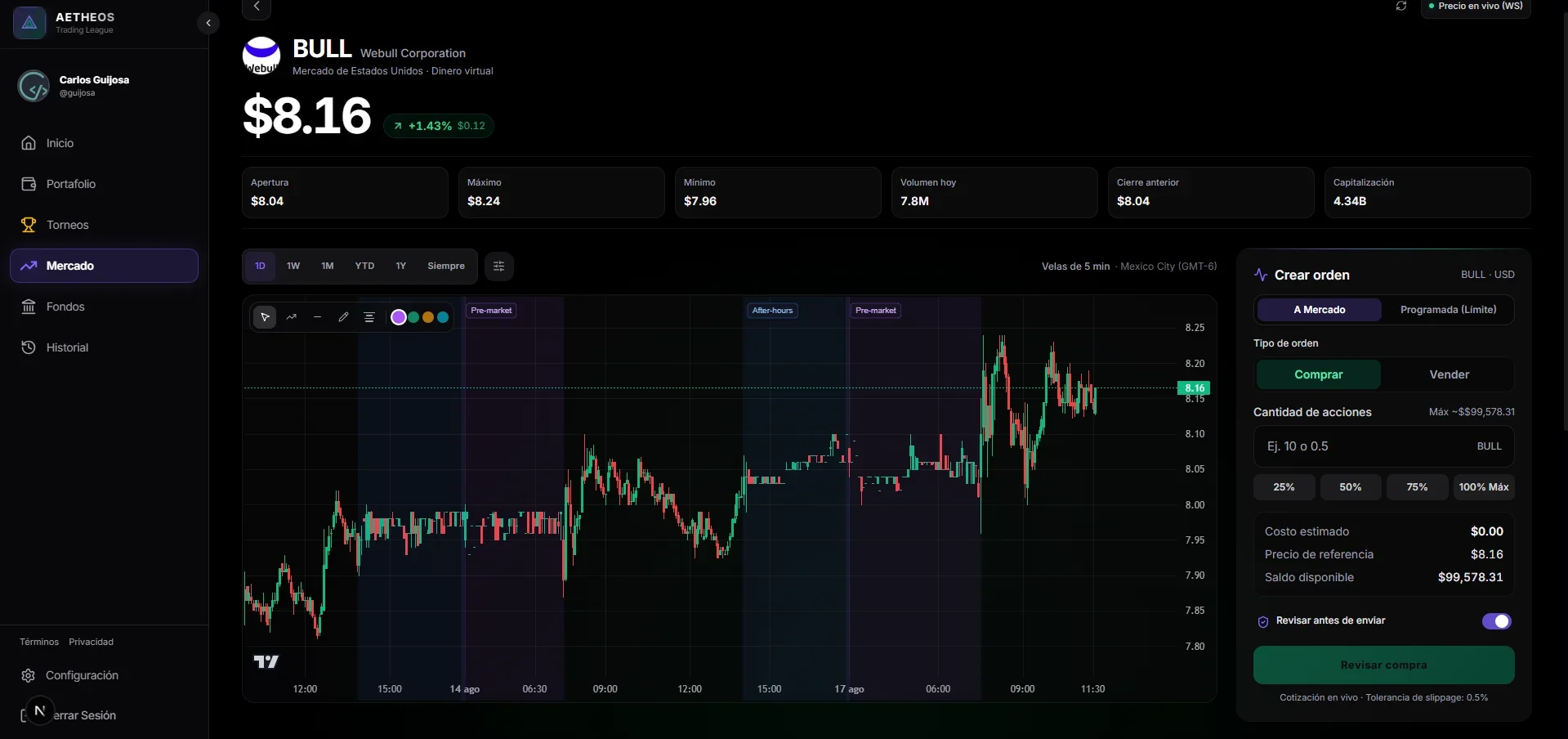Click the Velas de 5 min label
The image size is (1568, 739).
pyautogui.click(x=1075, y=266)
